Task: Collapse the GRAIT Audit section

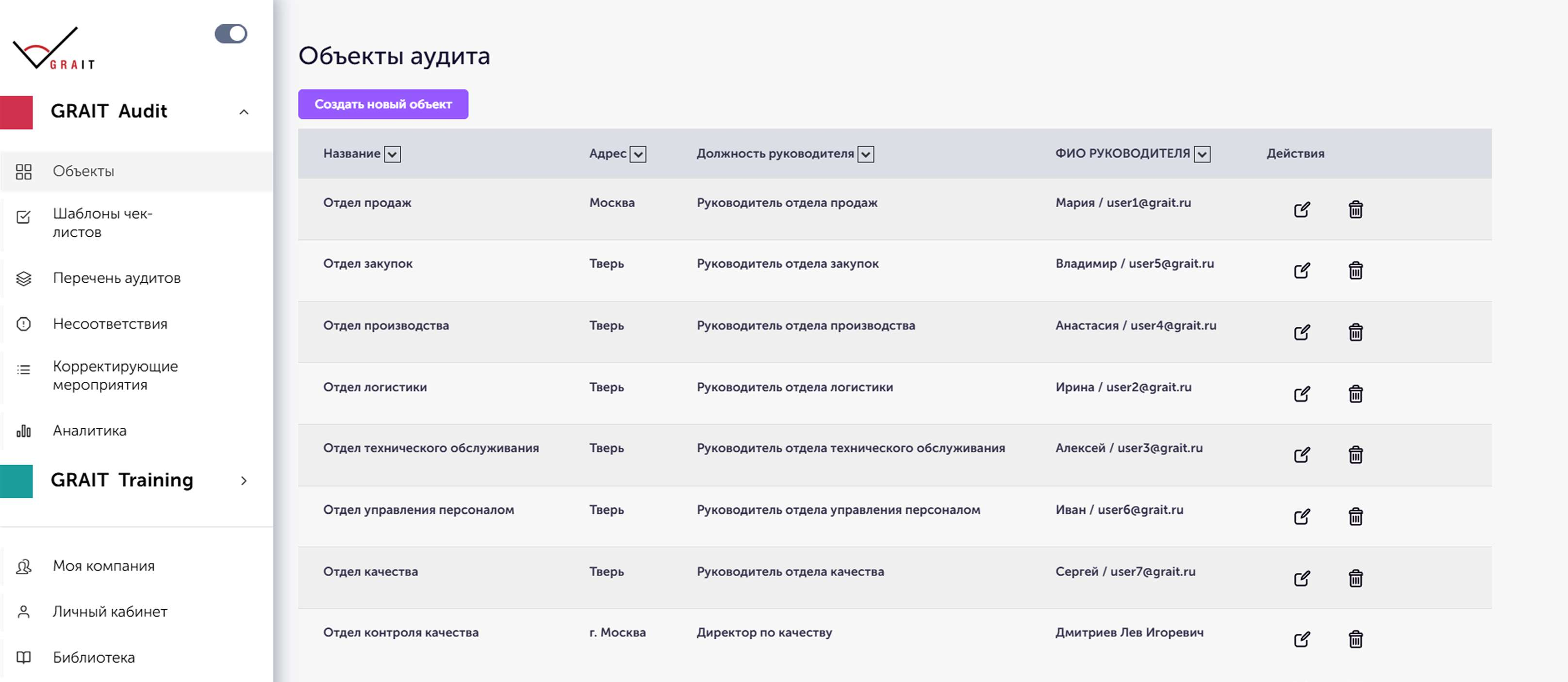Action: click(x=244, y=112)
